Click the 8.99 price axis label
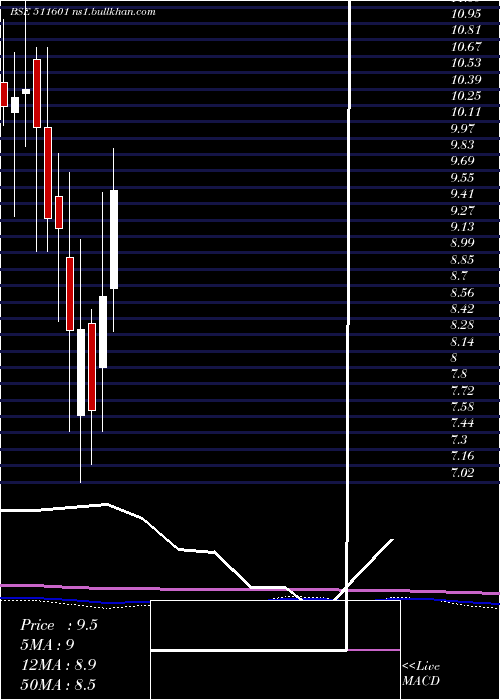Image resolution: width=500 pixels, height=700 pixels. pyautogui.click(x=462, y=243)
